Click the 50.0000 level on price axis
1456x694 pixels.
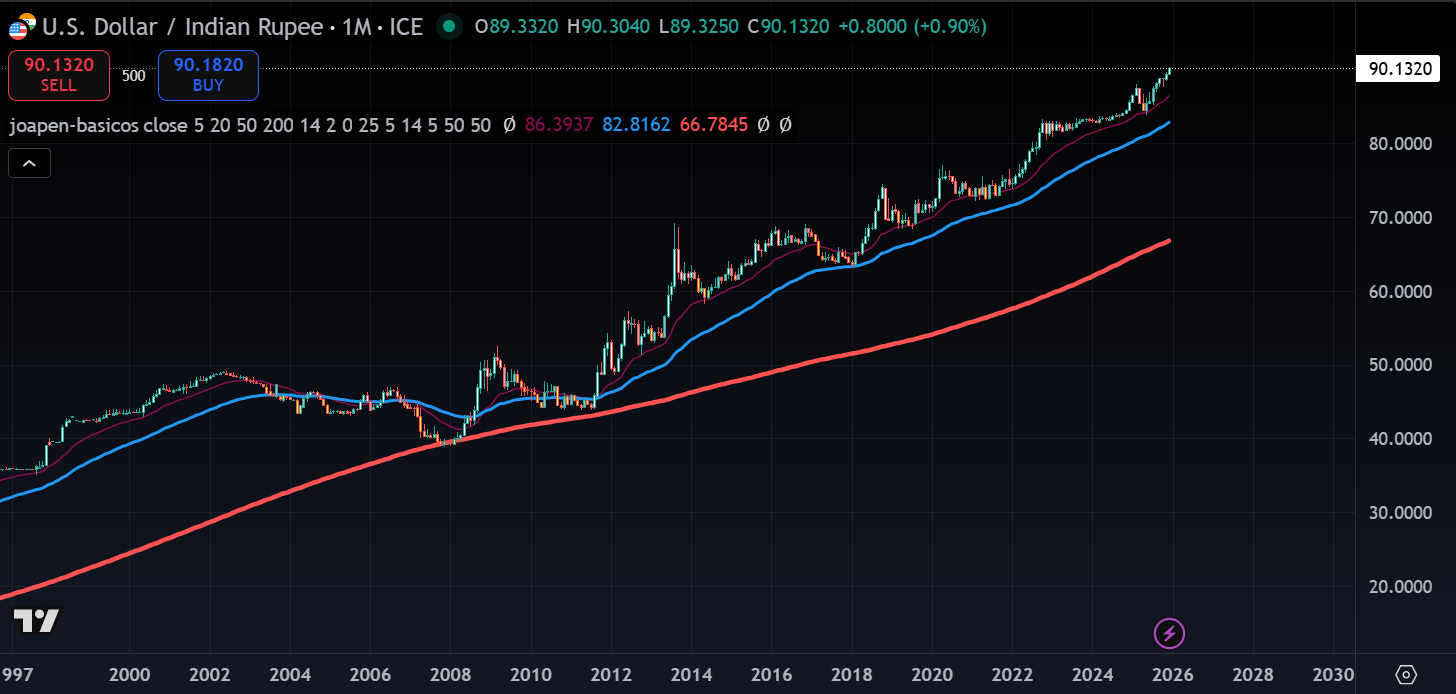[1398, 365]
